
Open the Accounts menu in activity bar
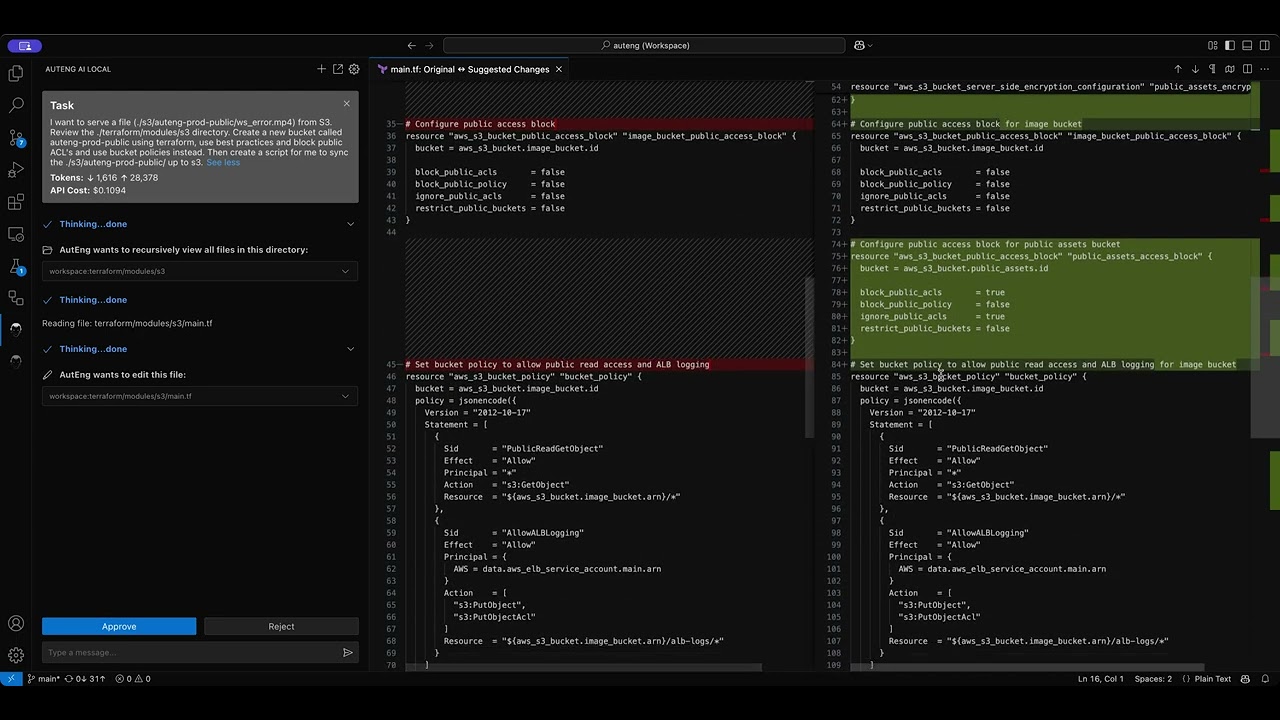(16, 623)
